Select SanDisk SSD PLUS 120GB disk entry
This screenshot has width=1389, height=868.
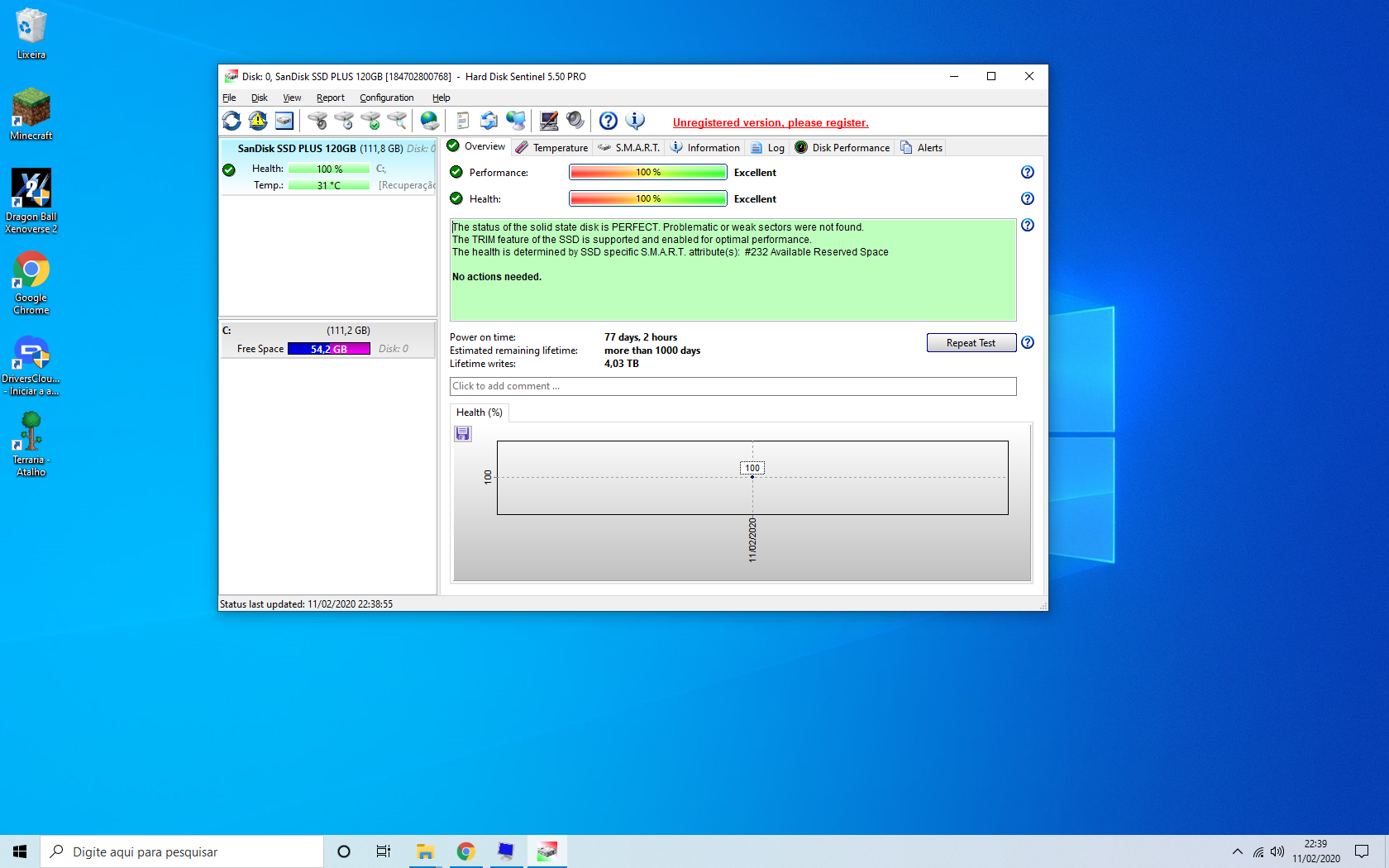click(x=328, y=167)
